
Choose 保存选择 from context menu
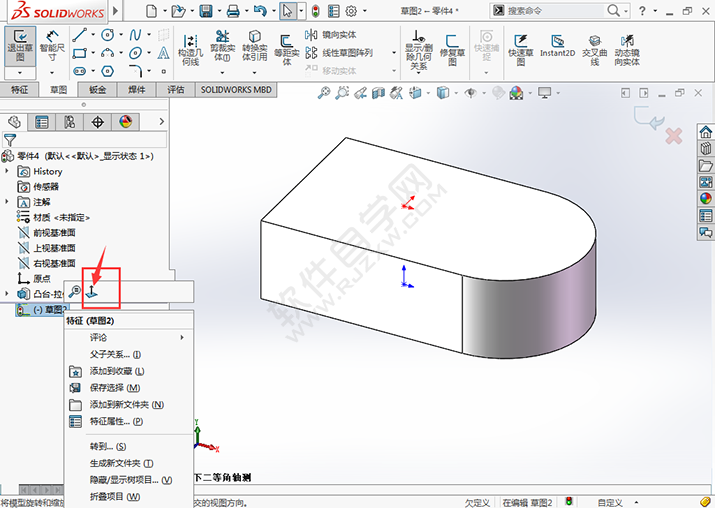(x=115, y=388)
